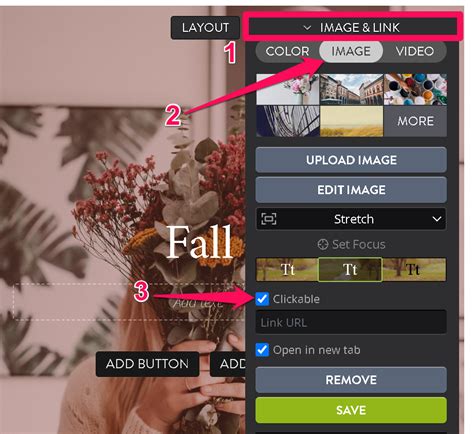Image resolution: width=474 pixels, height=434 pixels.
Task: Disable Open in new tab checkbox
Action: [262, 350]
